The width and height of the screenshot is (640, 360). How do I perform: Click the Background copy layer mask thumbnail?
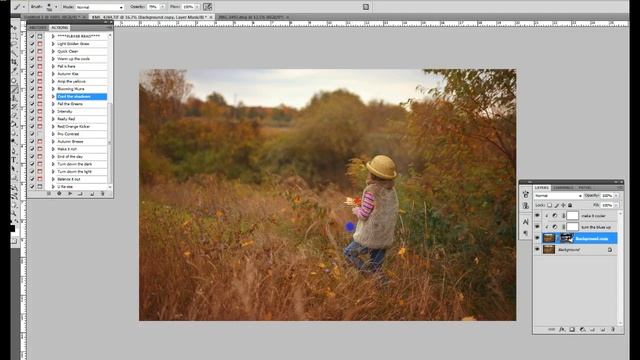point(567,238)
